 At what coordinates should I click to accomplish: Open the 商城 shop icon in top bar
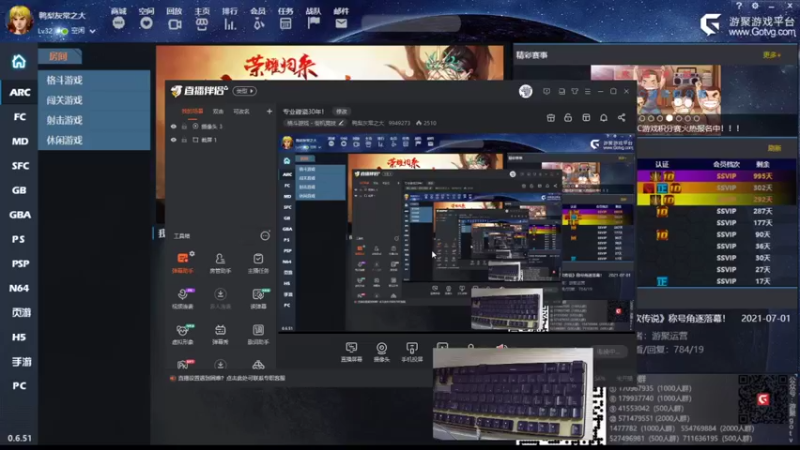tap(118, 23)
